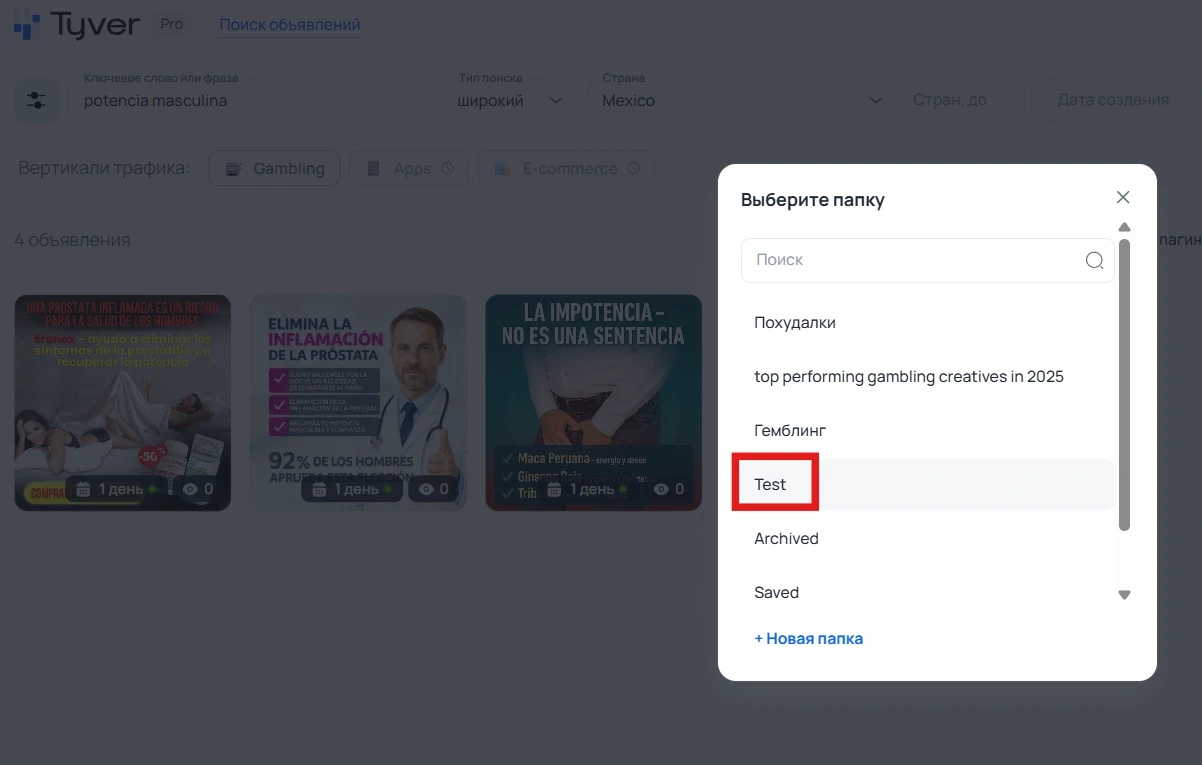Click the search magnifier icon in folder dialog

(x=1094, y=260)
